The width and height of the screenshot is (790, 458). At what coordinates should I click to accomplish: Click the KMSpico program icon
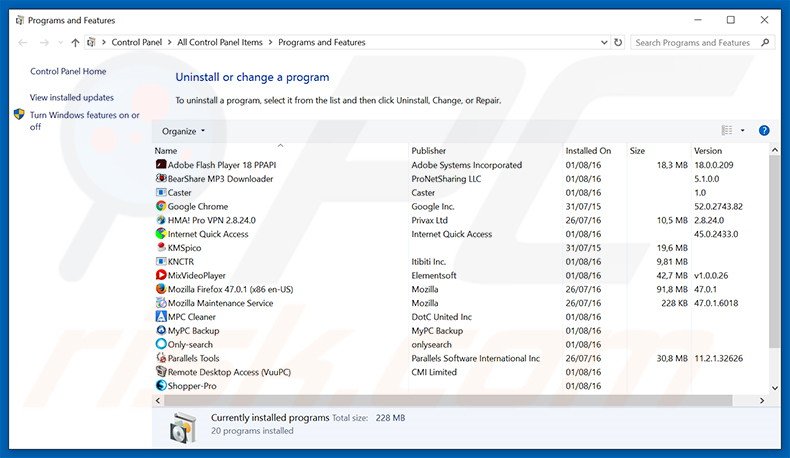pos(160,248)
